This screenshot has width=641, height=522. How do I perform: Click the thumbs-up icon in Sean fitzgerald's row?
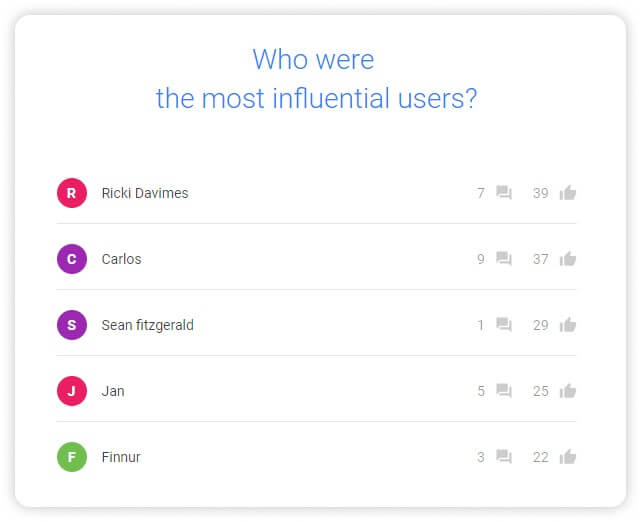pyautogui.click(x=568, y=325)
